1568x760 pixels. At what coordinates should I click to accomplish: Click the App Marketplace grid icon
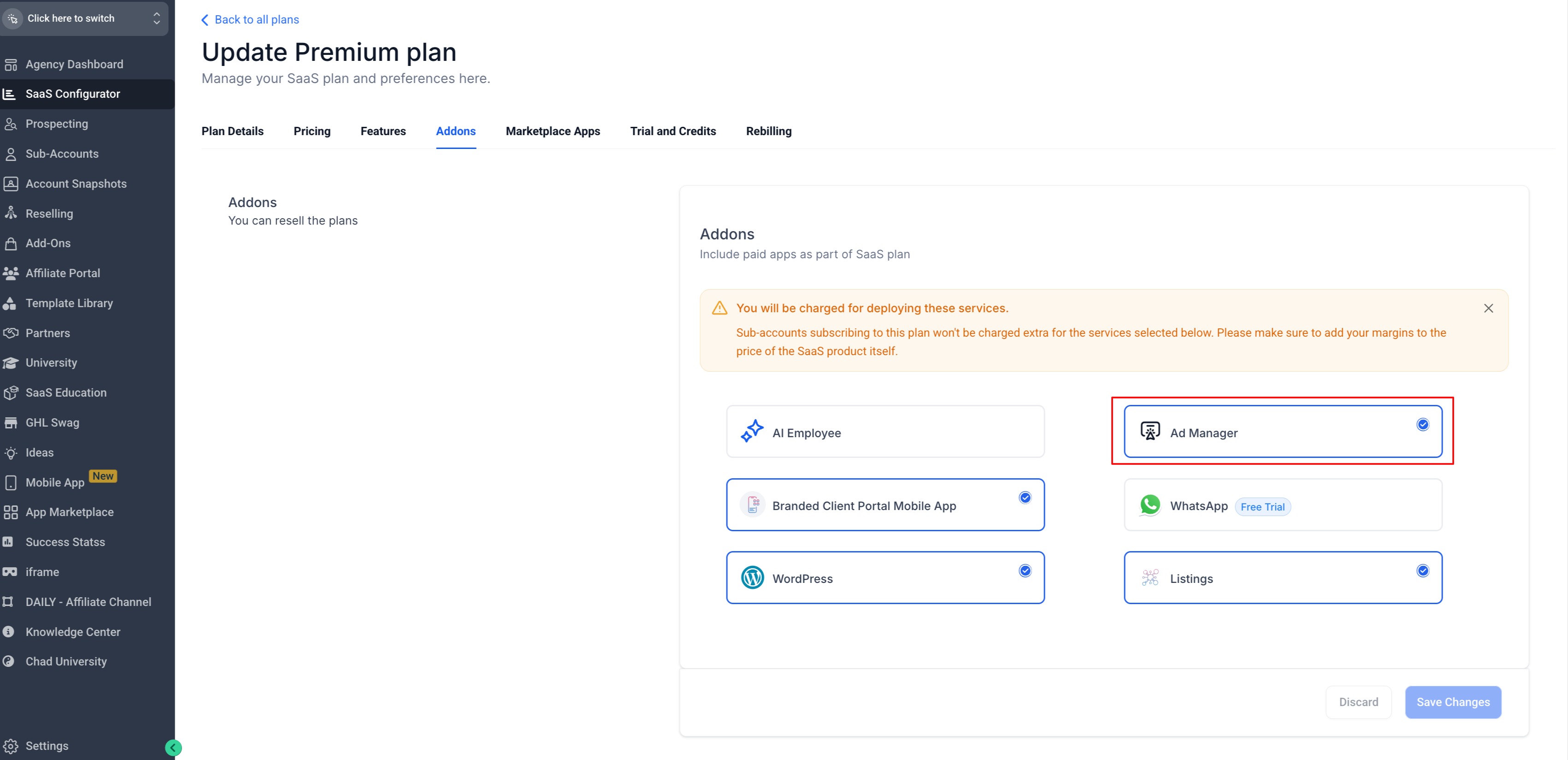point(11,511)
